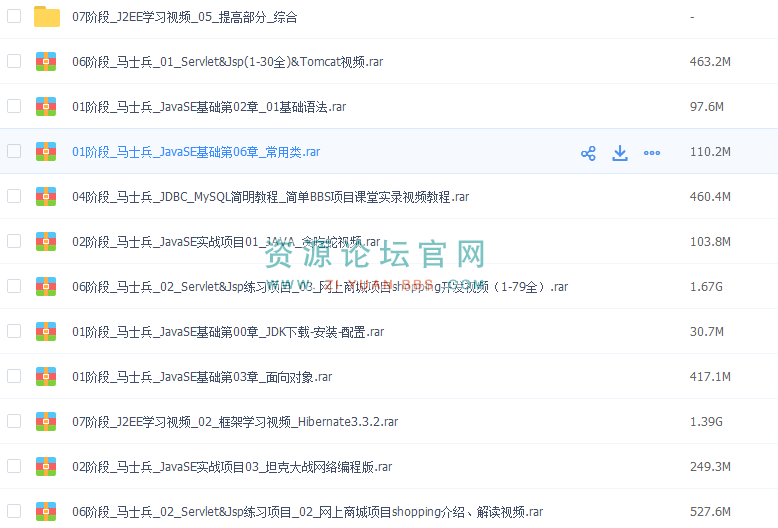Click the 463.2M size value

click(x=710, y=62)
